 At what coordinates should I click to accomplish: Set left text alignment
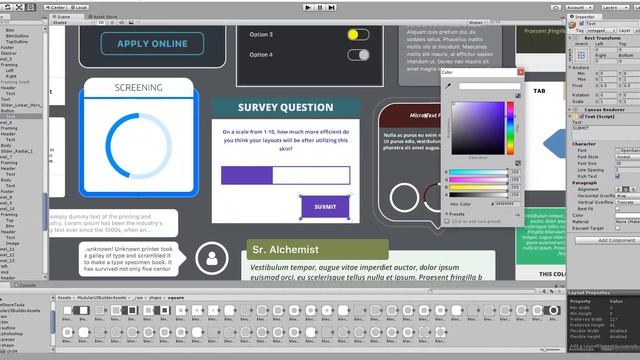pos(618,189)
